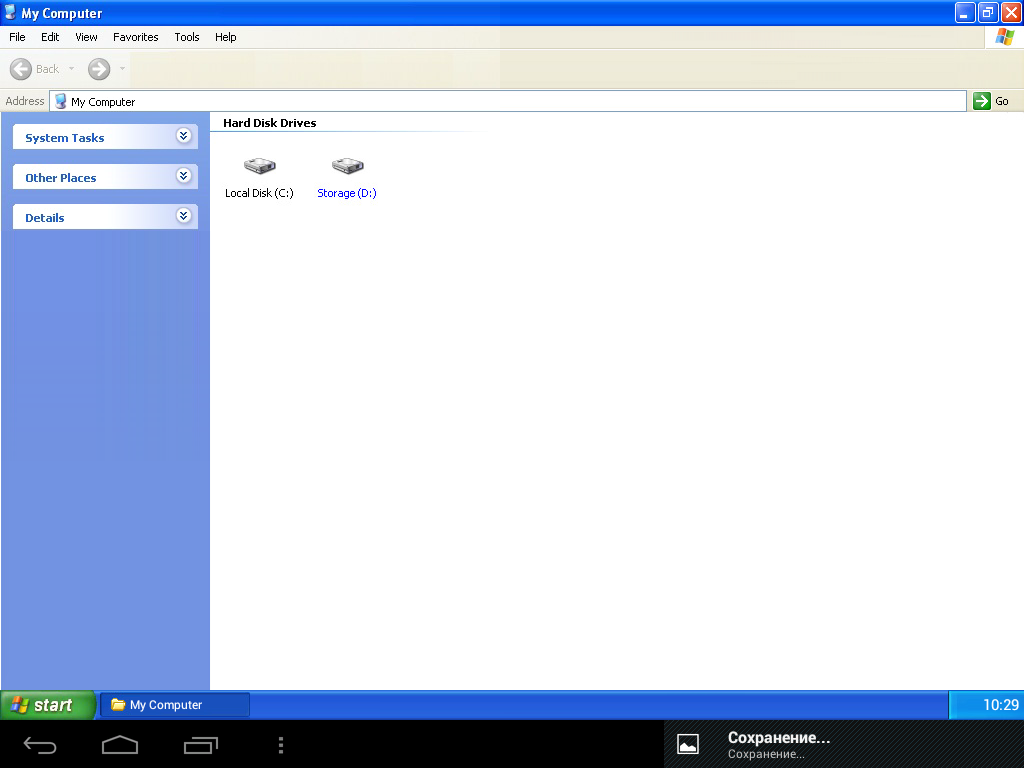
Task: Click the Hard Disk Drives group heading
Action: (270, 123)
